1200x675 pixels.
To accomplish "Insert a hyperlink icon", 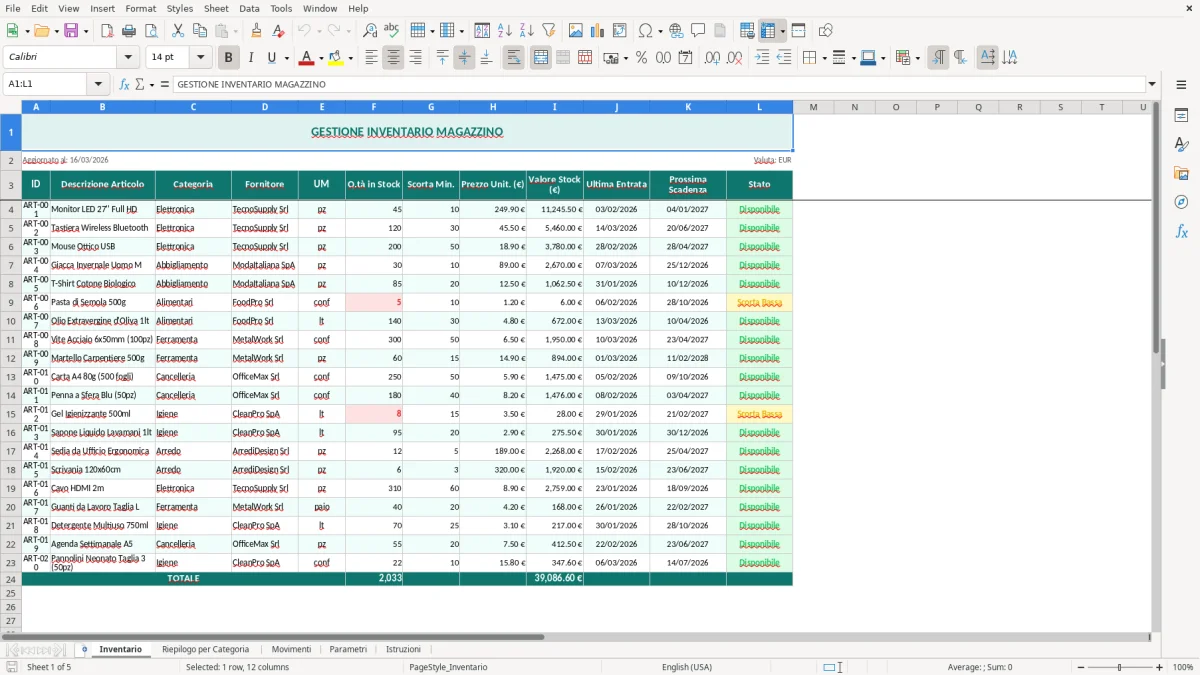I will [x=676, y=31].
